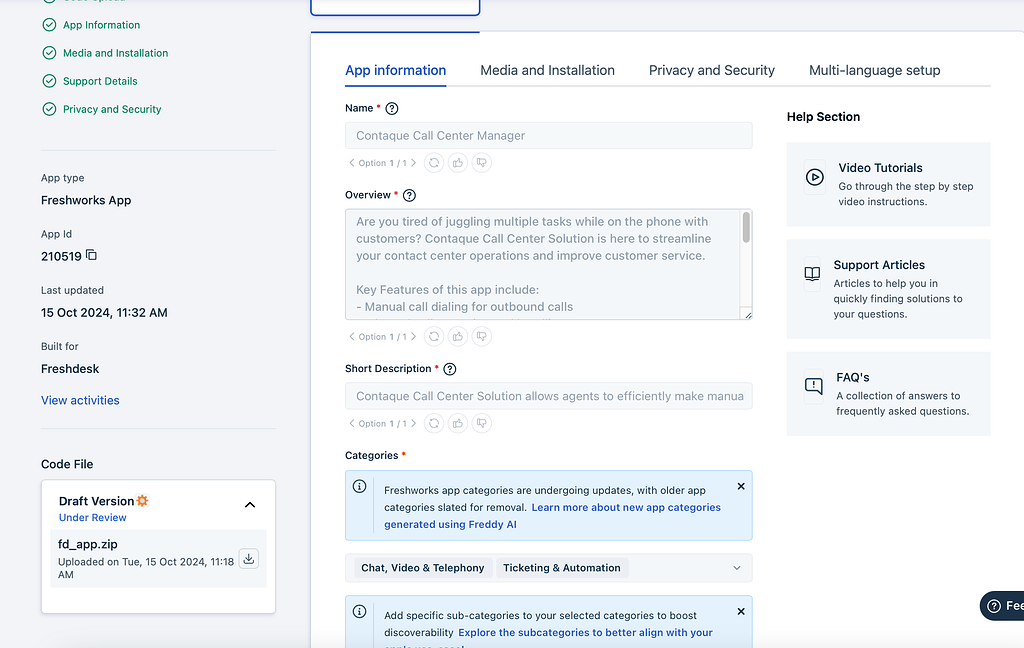The width and height of the screenshot is (1024, 648).
Task: Dismiss the Freddy AI categories notice
Action: (741, 486)
